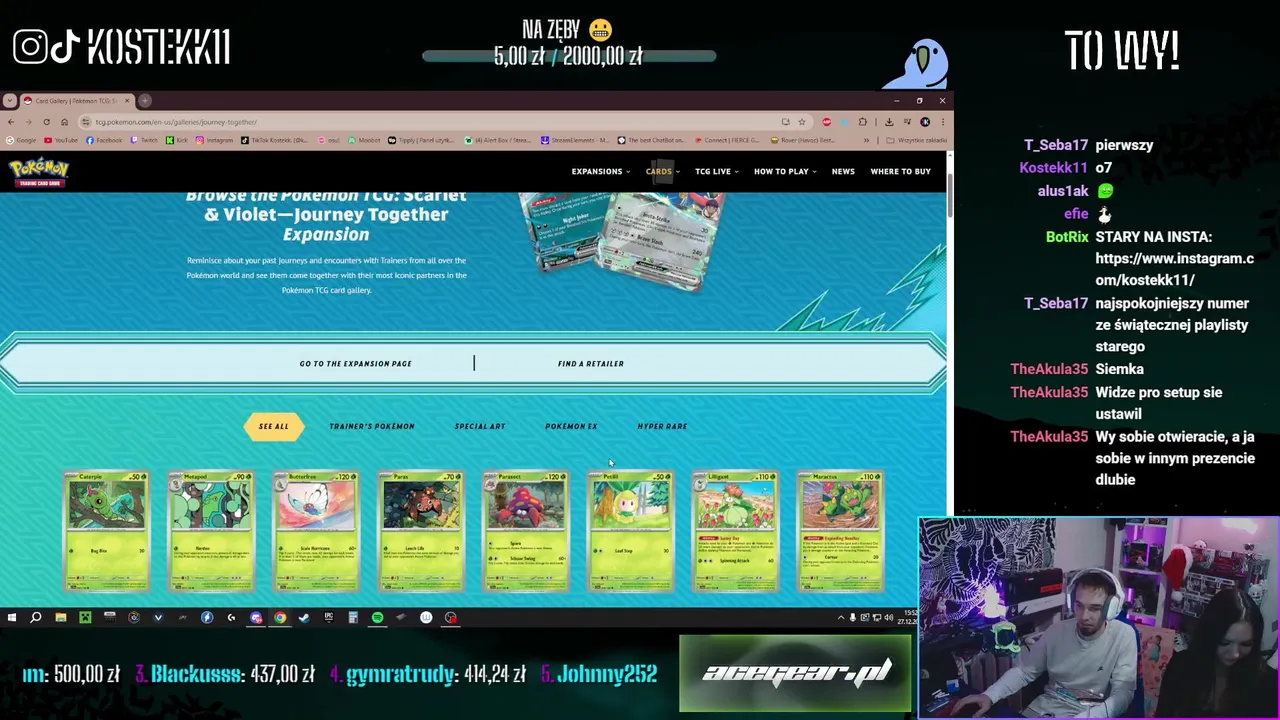1280x720 pixels.
Task: Click Go to the Expansion Page
Action: pos(355,364)
